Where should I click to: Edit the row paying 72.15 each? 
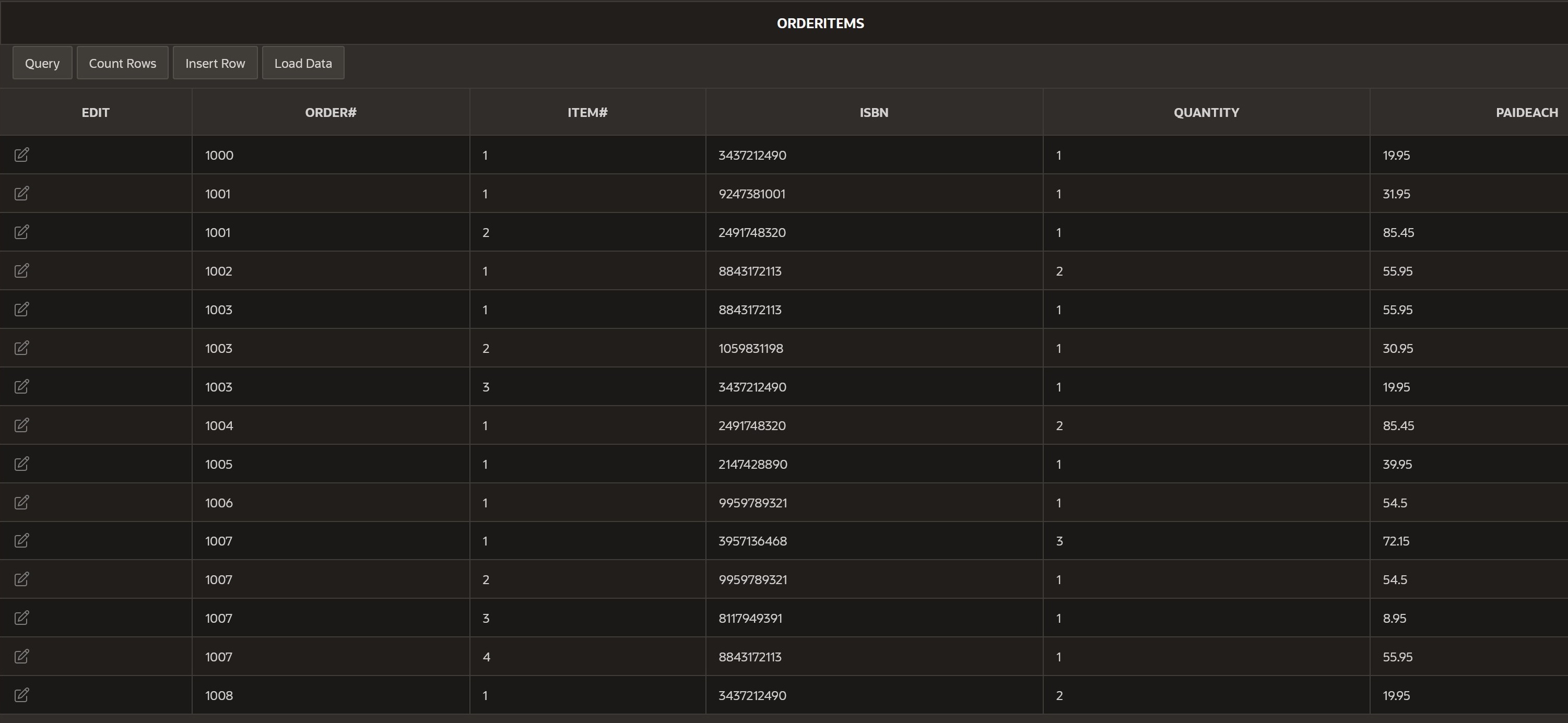coord(21,540)
